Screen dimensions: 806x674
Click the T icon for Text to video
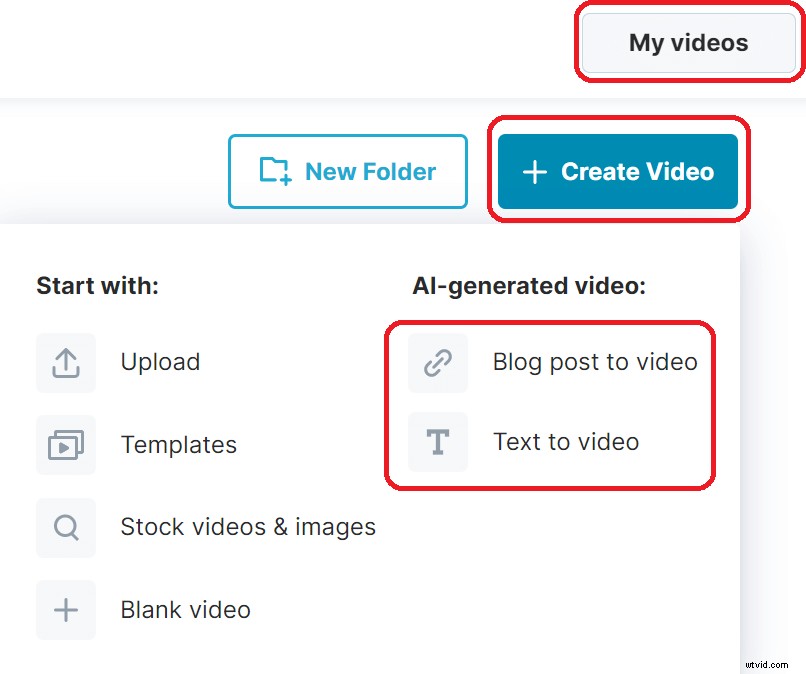point(438,442)
